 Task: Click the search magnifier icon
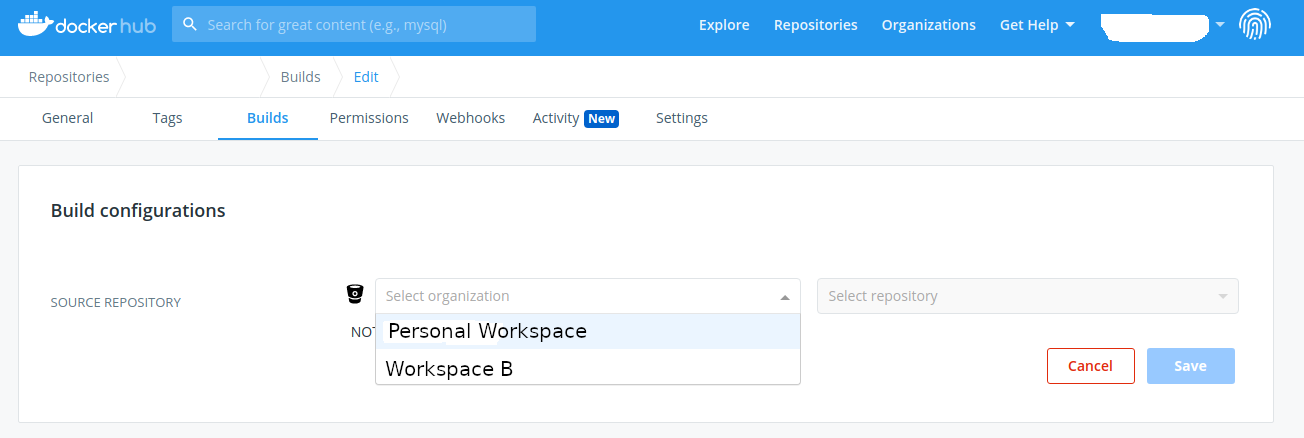tap(190, 24)
